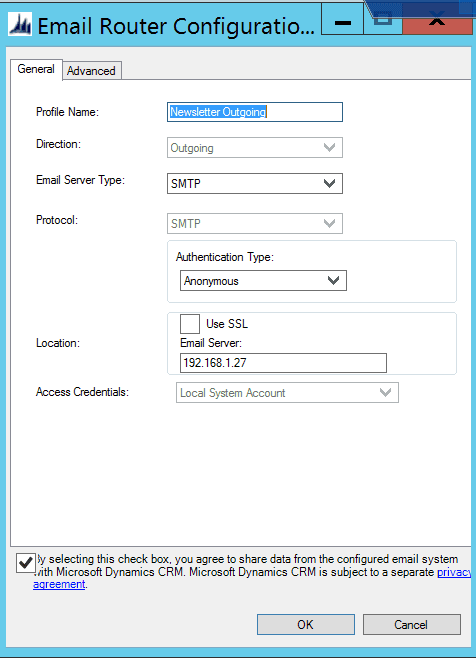The height and width of the screenshot is (658, 476).
Task: Enable the Use SSL checkbox
Action: (x=190, y=324)
